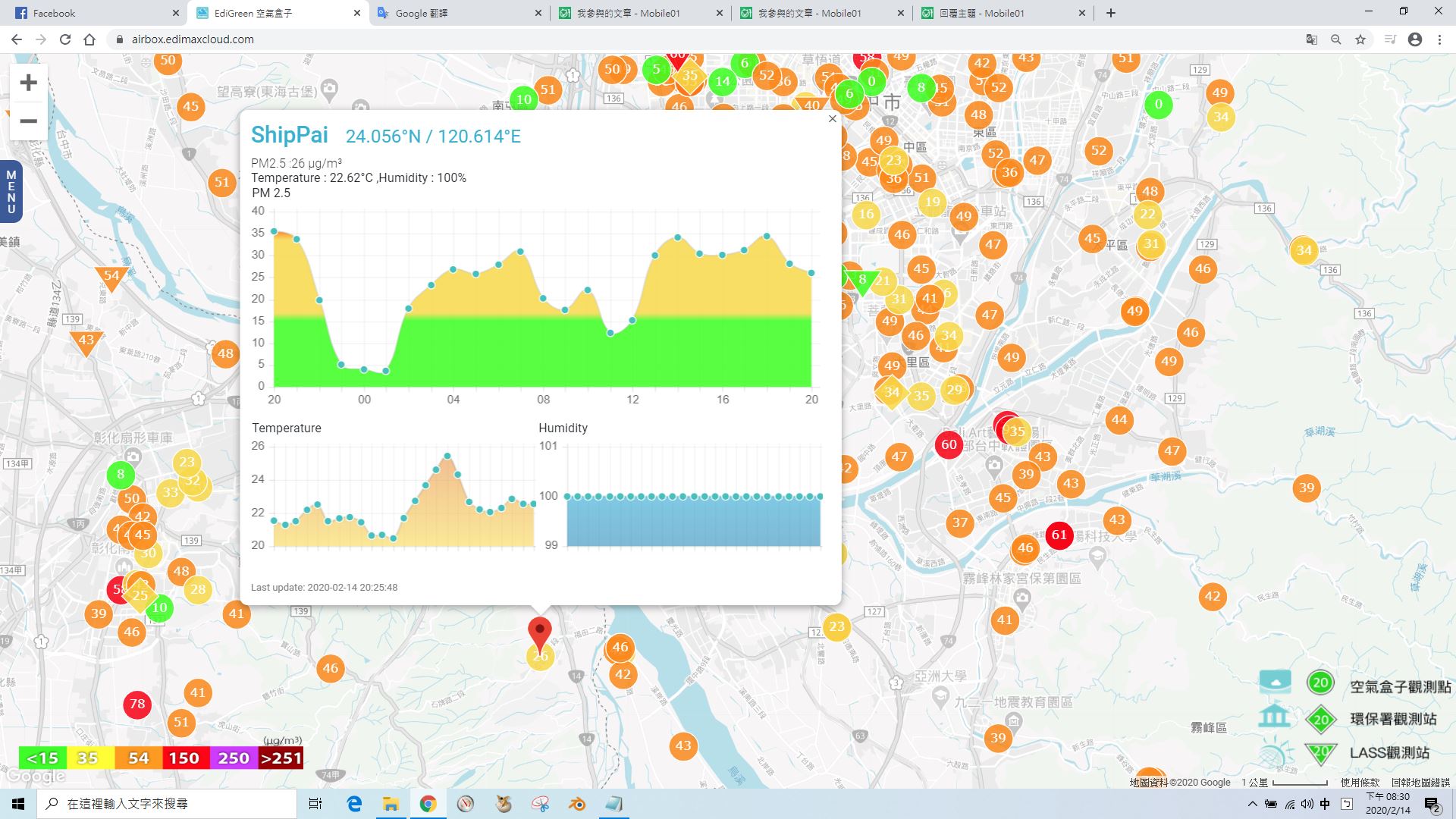The width and height of the screenshot is (1456, 819).
Task: Click the yellow 35 scale swatch
Action: 90,758
